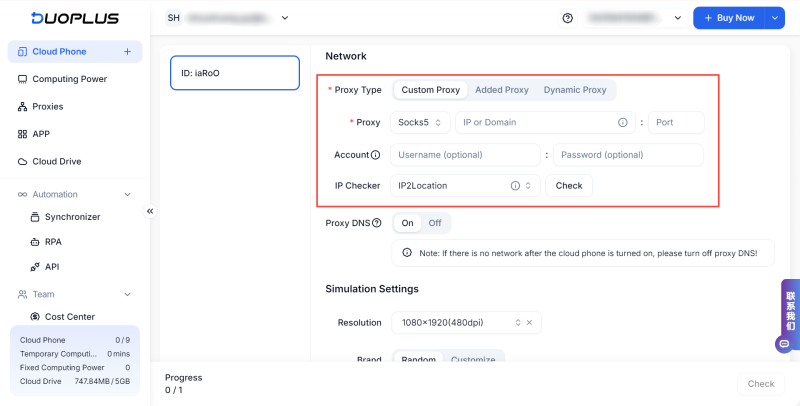This screenshot has height=406, width=800.
Task: Click the Port input field
Action: [676, 122]
